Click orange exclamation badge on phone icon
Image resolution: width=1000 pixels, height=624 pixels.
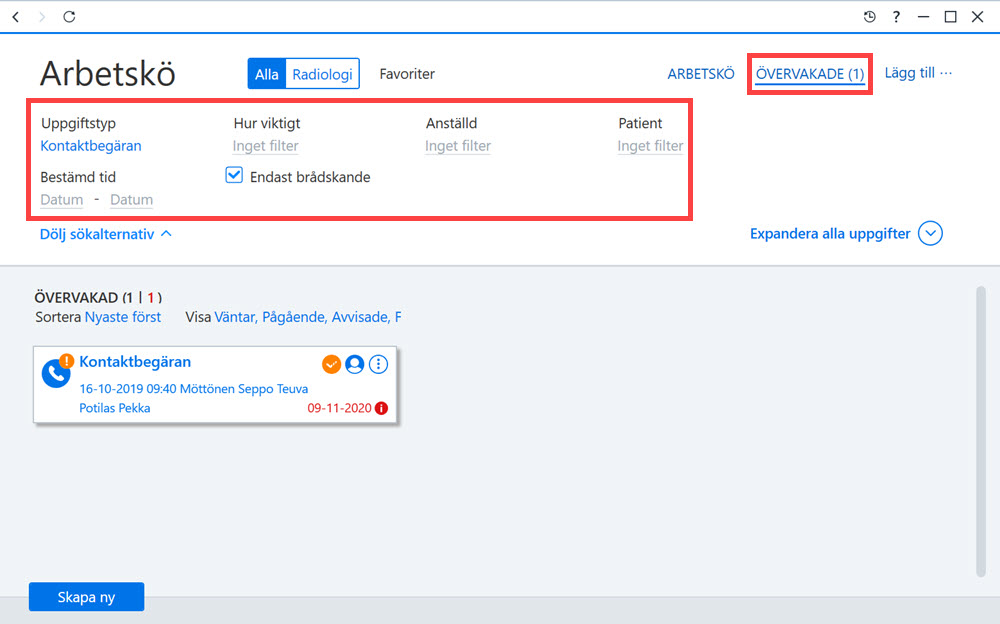coord(66,360)
